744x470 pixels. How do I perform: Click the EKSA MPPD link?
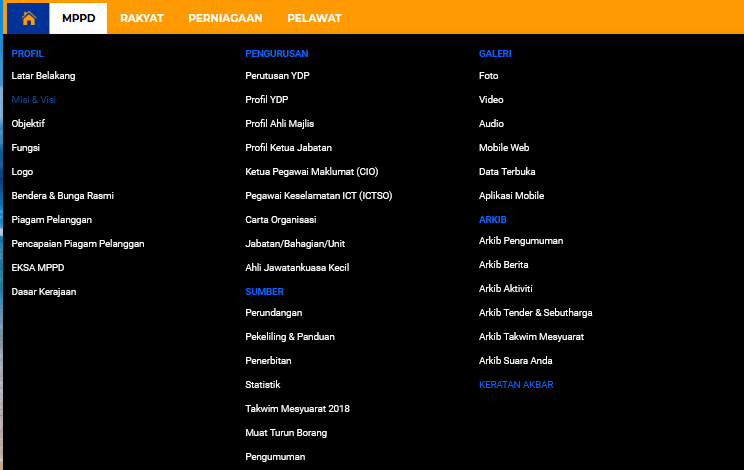(x=37, y=267)
